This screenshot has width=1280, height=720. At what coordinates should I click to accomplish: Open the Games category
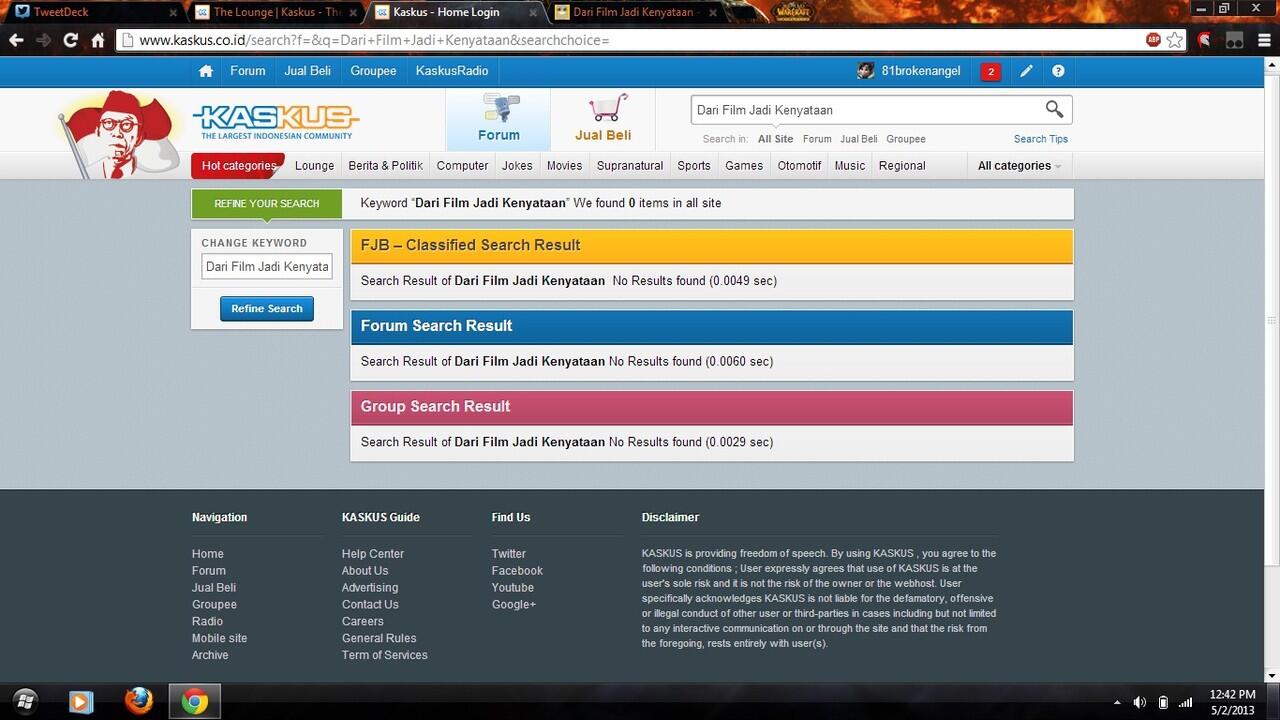click(744, 166)
